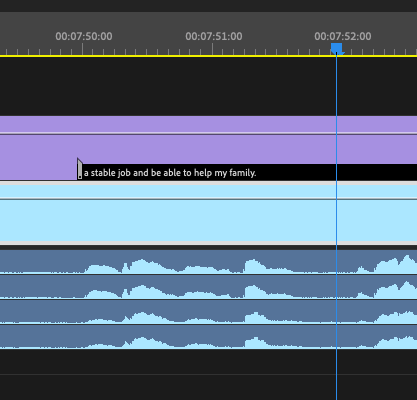Click the caption clip's start trim handle
Image resolution: width=417 pixels, height=400 pixels.
coord(80,169)
